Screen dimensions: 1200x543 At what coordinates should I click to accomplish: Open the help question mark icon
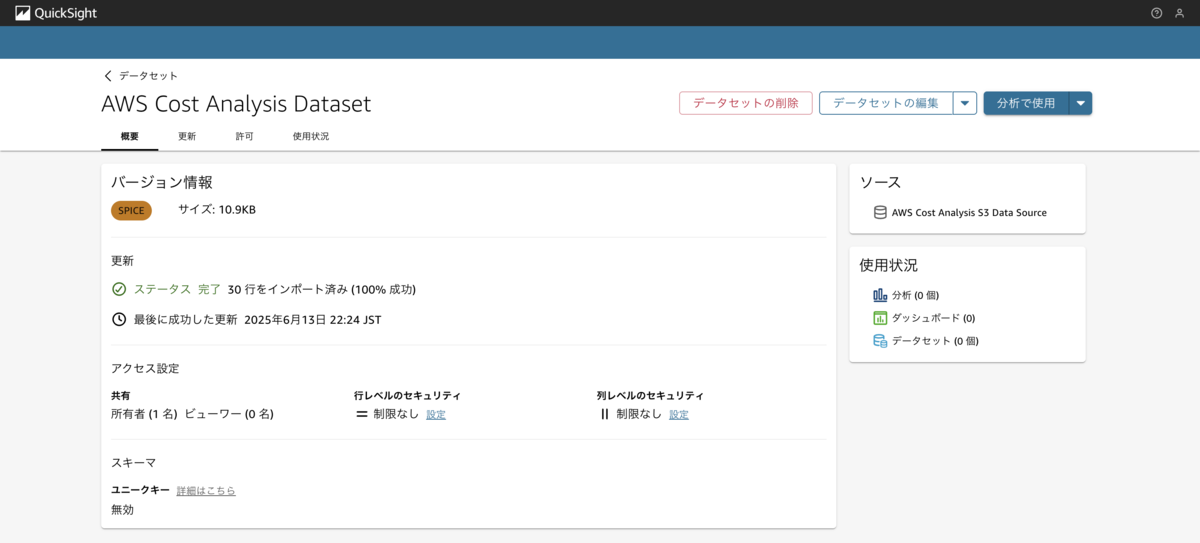(1157, 13)
